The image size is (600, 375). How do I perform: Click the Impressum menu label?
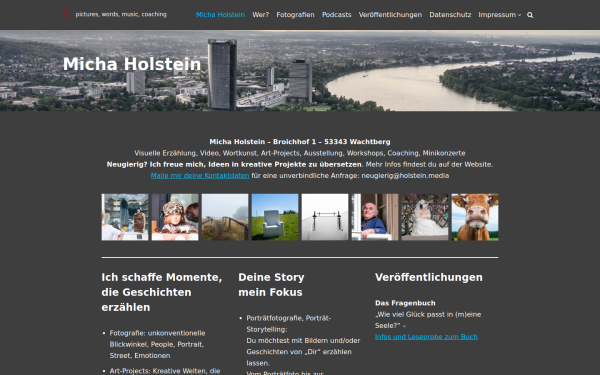(x=497, y=15)
